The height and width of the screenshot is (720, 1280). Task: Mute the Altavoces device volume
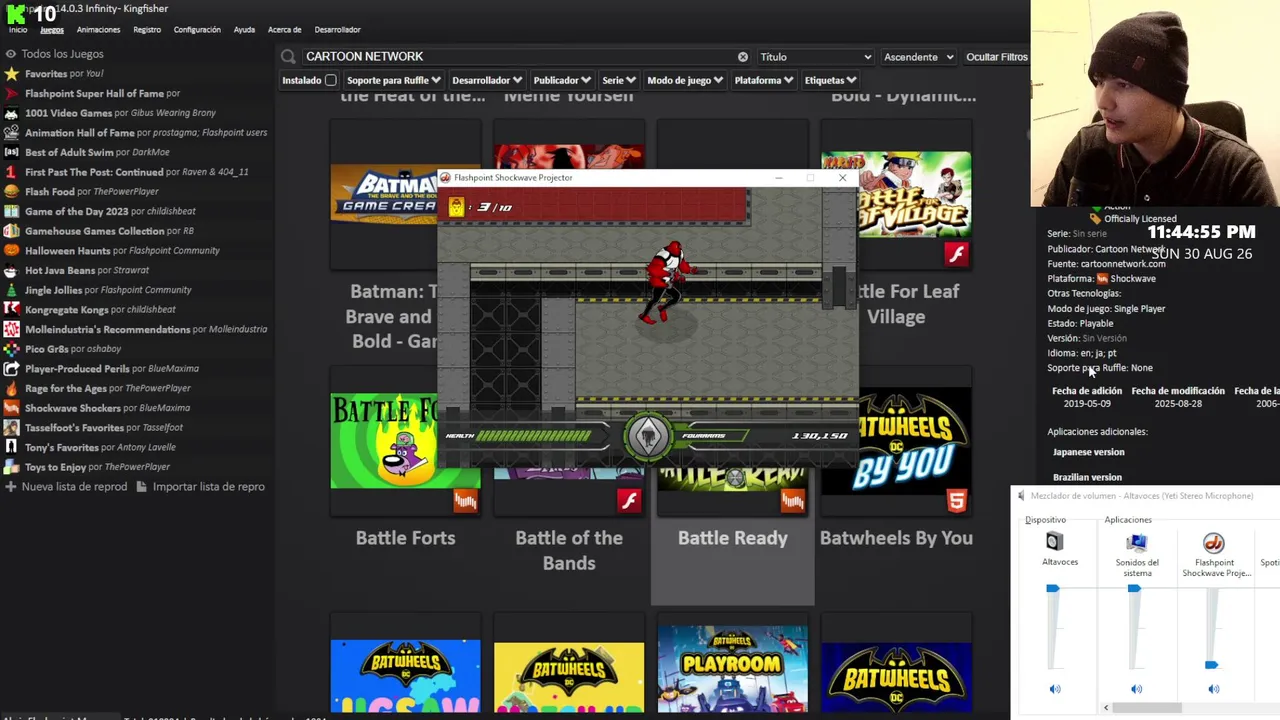(1055, 689)
